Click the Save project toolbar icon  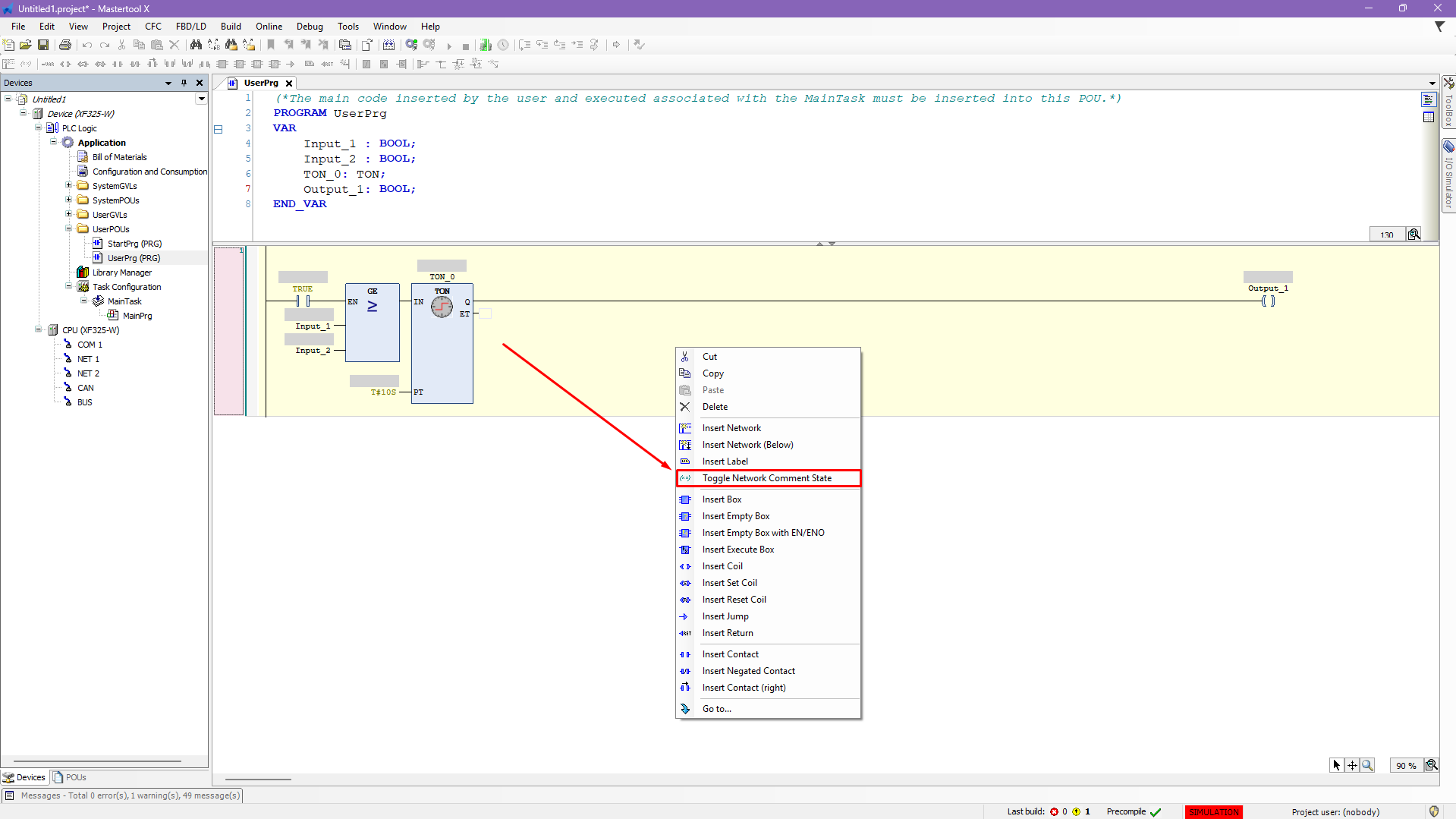pyautogui.click(x=43, y=45)
